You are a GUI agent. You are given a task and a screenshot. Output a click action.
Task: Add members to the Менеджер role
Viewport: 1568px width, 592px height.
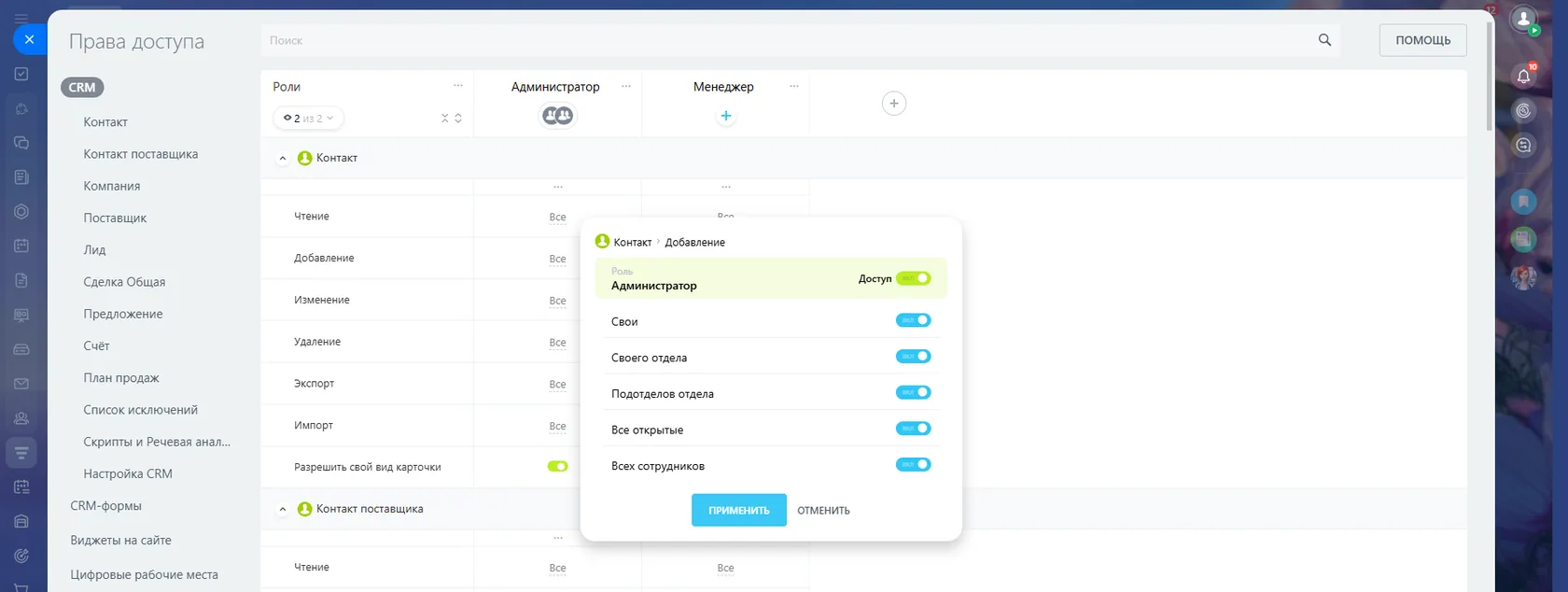(x=725, y=116)
